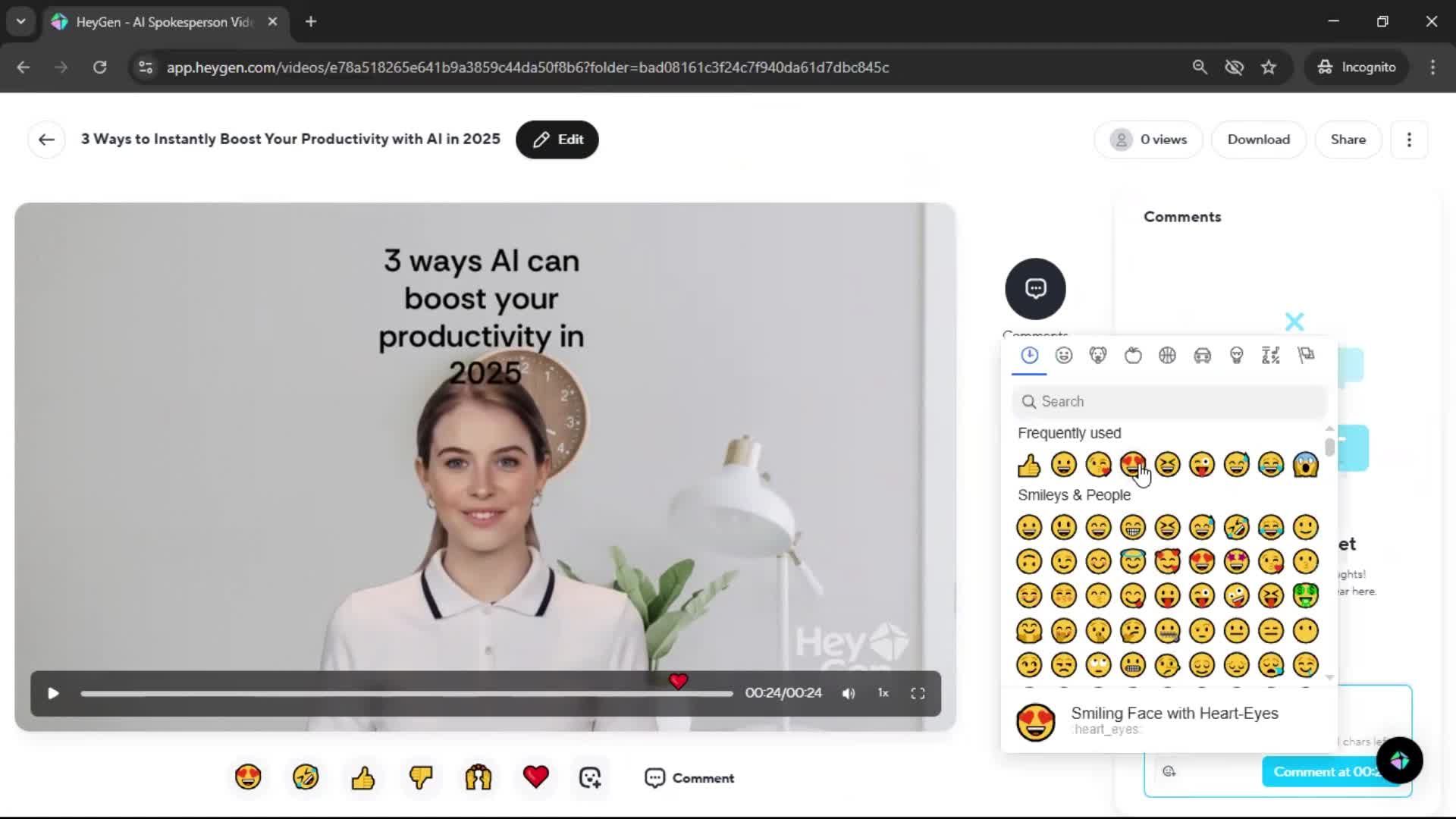Open the 1x playback speed menu
Image resolution: width=1456 pixels, height=819 pixels.
click(883, 693)
